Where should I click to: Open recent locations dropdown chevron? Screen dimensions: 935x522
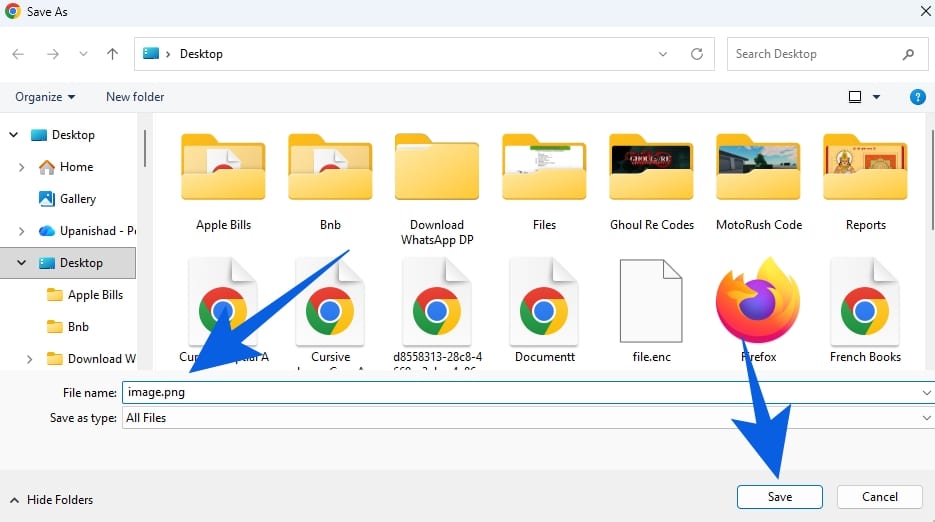pos(83,54)
